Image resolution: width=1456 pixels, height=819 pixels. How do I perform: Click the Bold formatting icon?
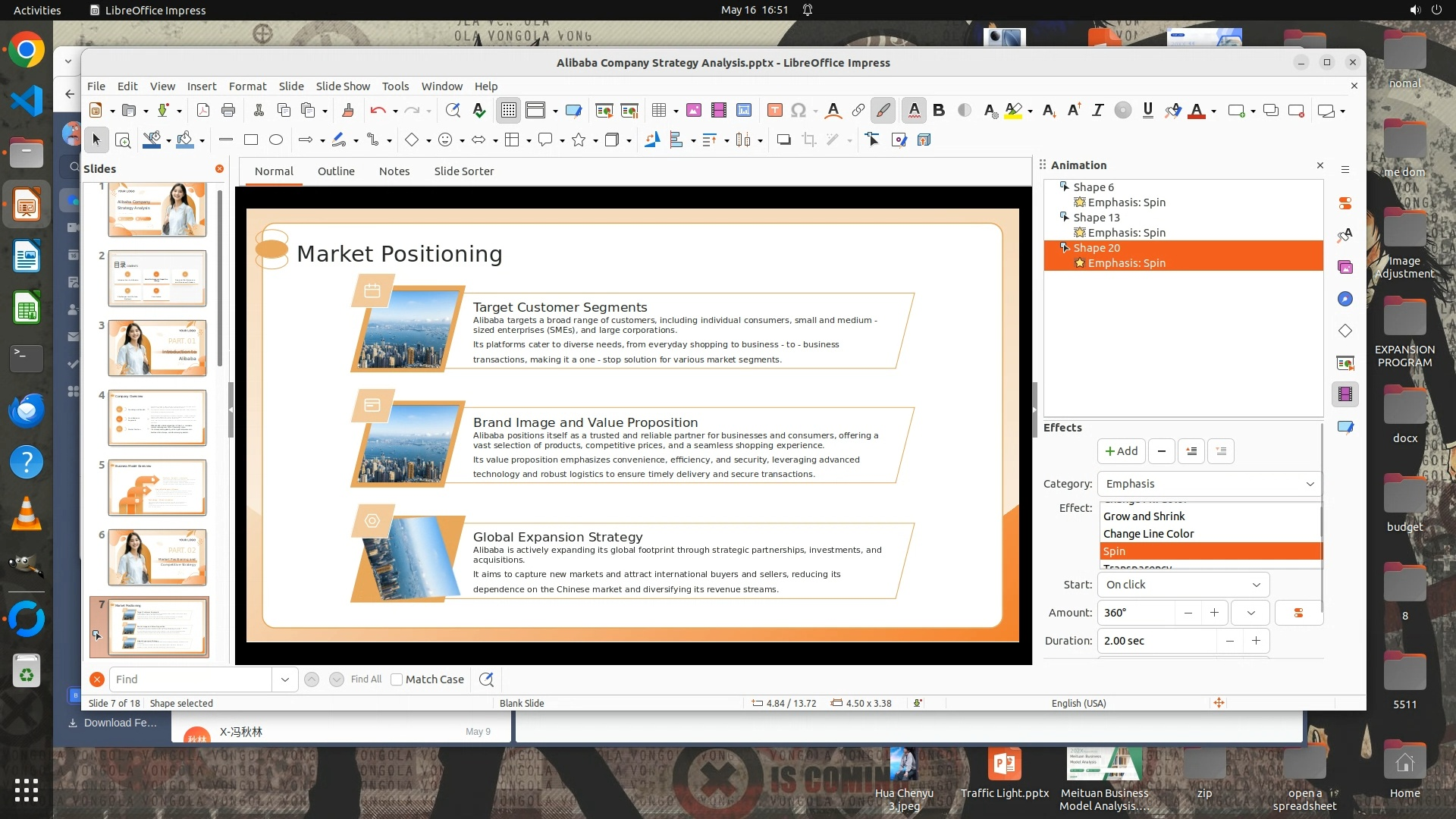click(x=939, y=111)
